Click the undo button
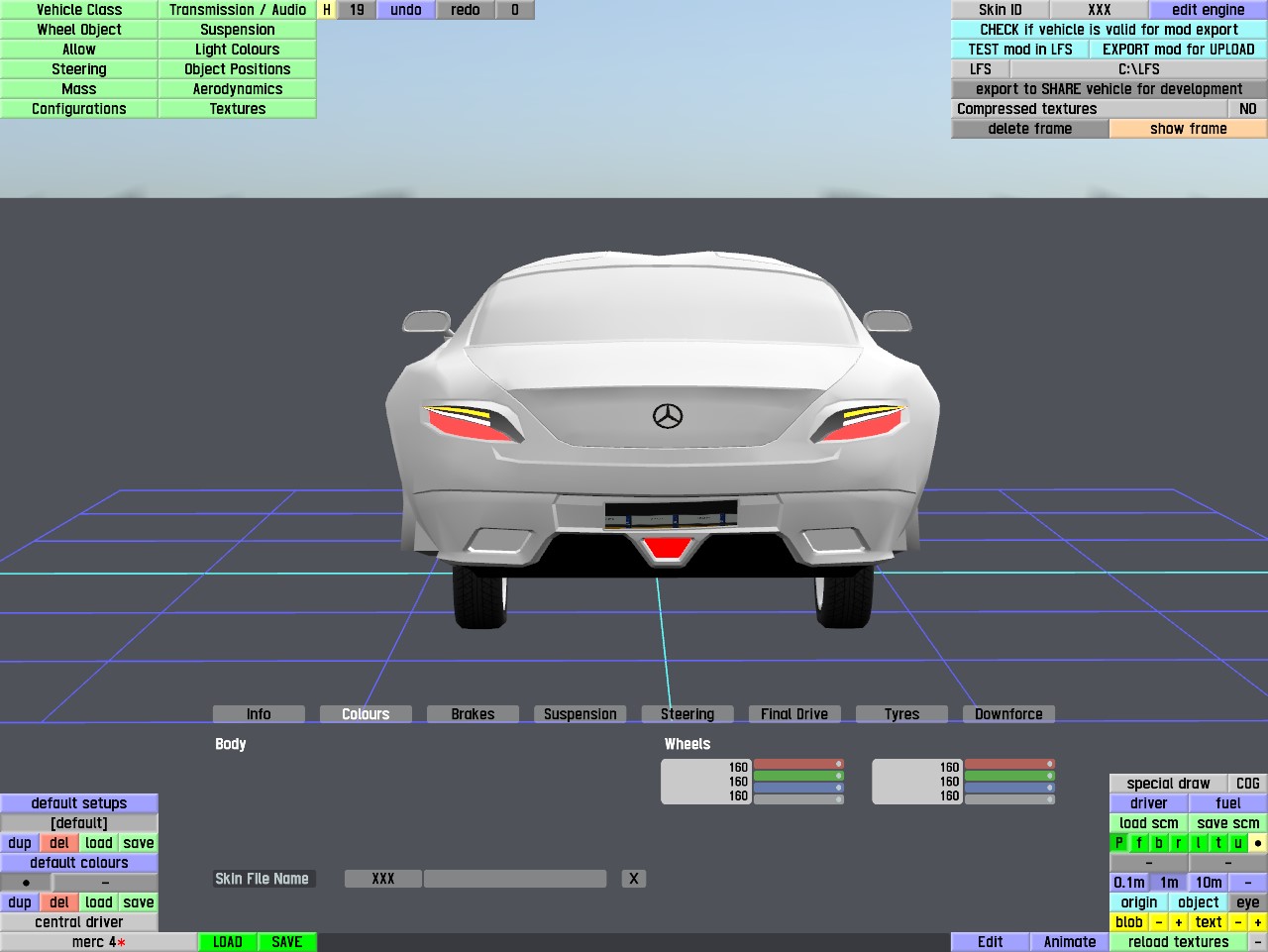1268x952 pixels. [406, 10]
